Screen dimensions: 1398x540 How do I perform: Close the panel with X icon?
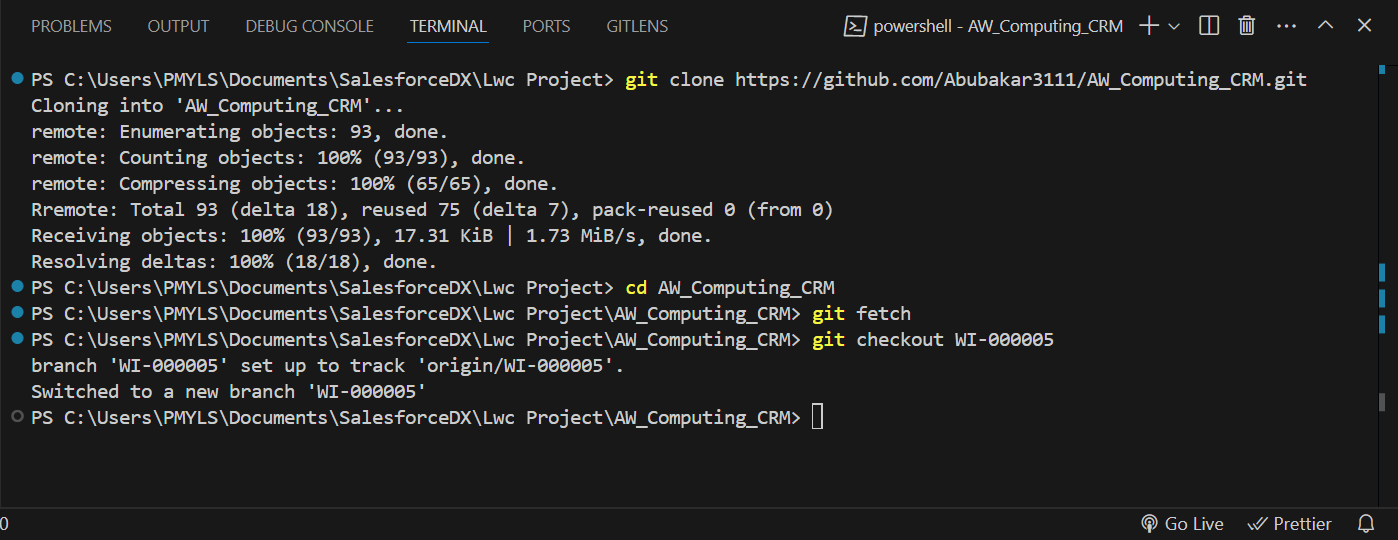click(1365, 26)
